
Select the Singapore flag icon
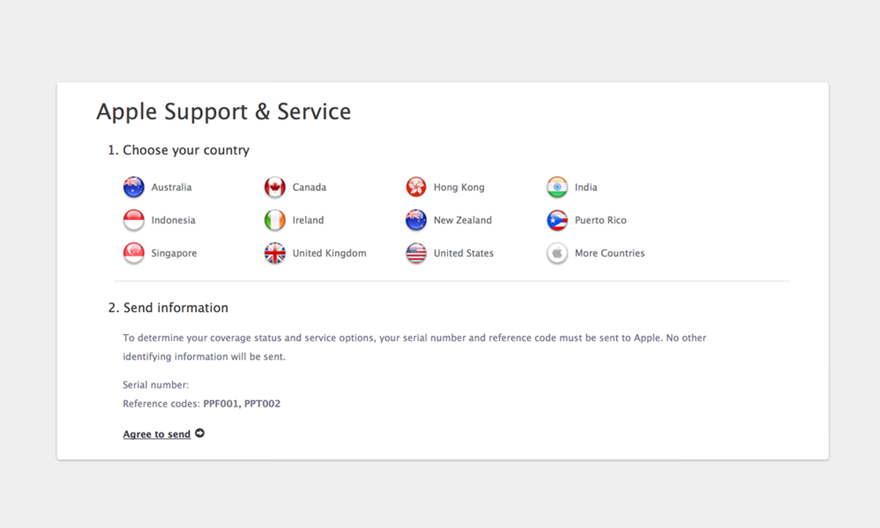(x=134, y=253)
